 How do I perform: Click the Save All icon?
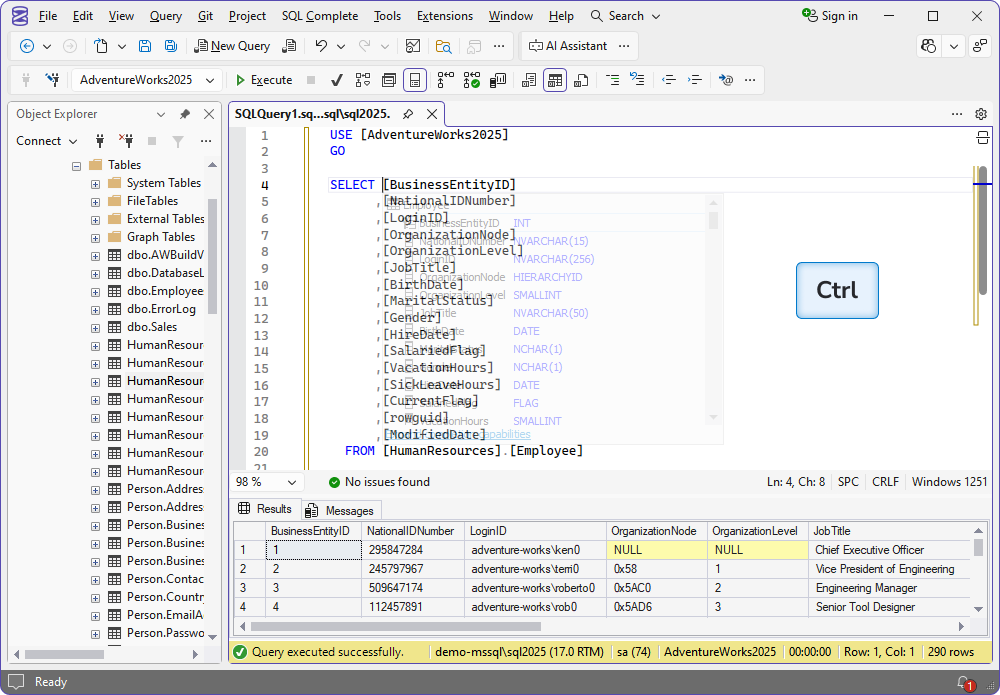(171, 46)
